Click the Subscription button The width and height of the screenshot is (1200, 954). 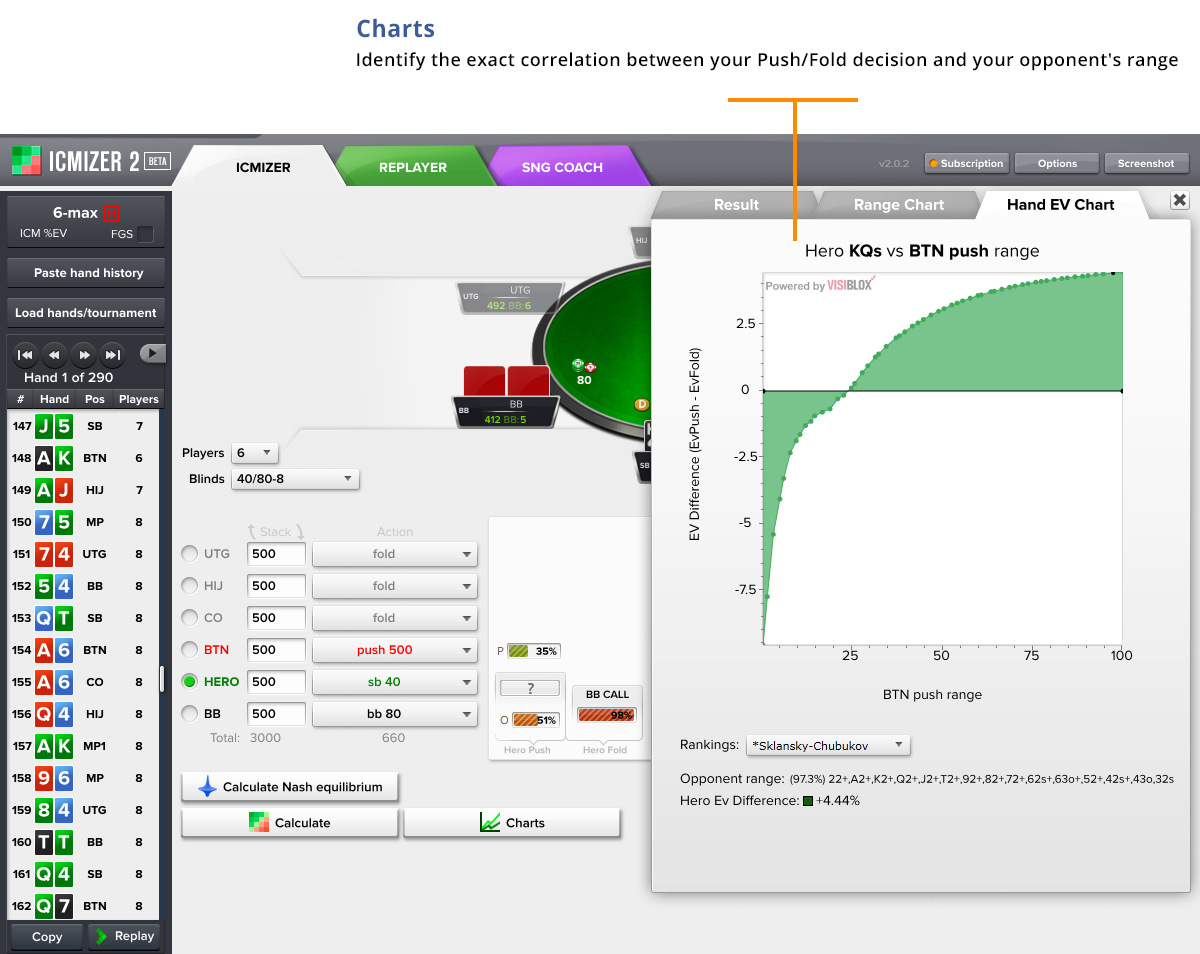point(965,163)
